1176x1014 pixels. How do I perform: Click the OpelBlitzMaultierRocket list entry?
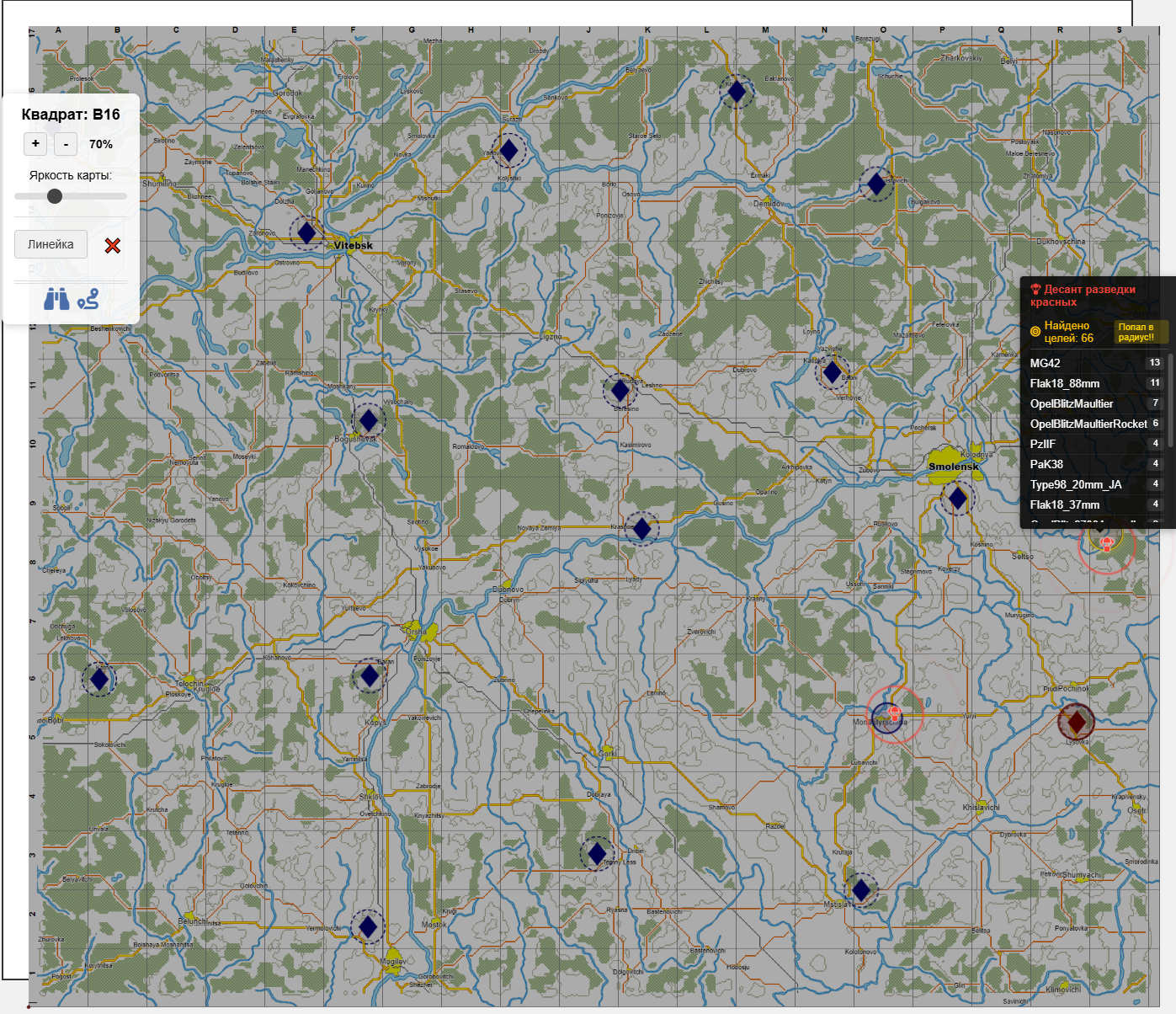1088,424
